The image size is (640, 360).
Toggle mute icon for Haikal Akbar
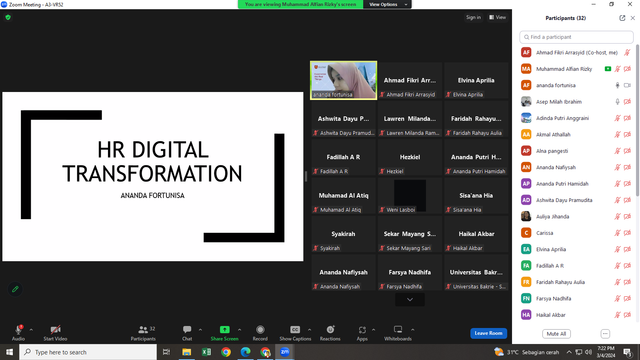tap(618, 315)
